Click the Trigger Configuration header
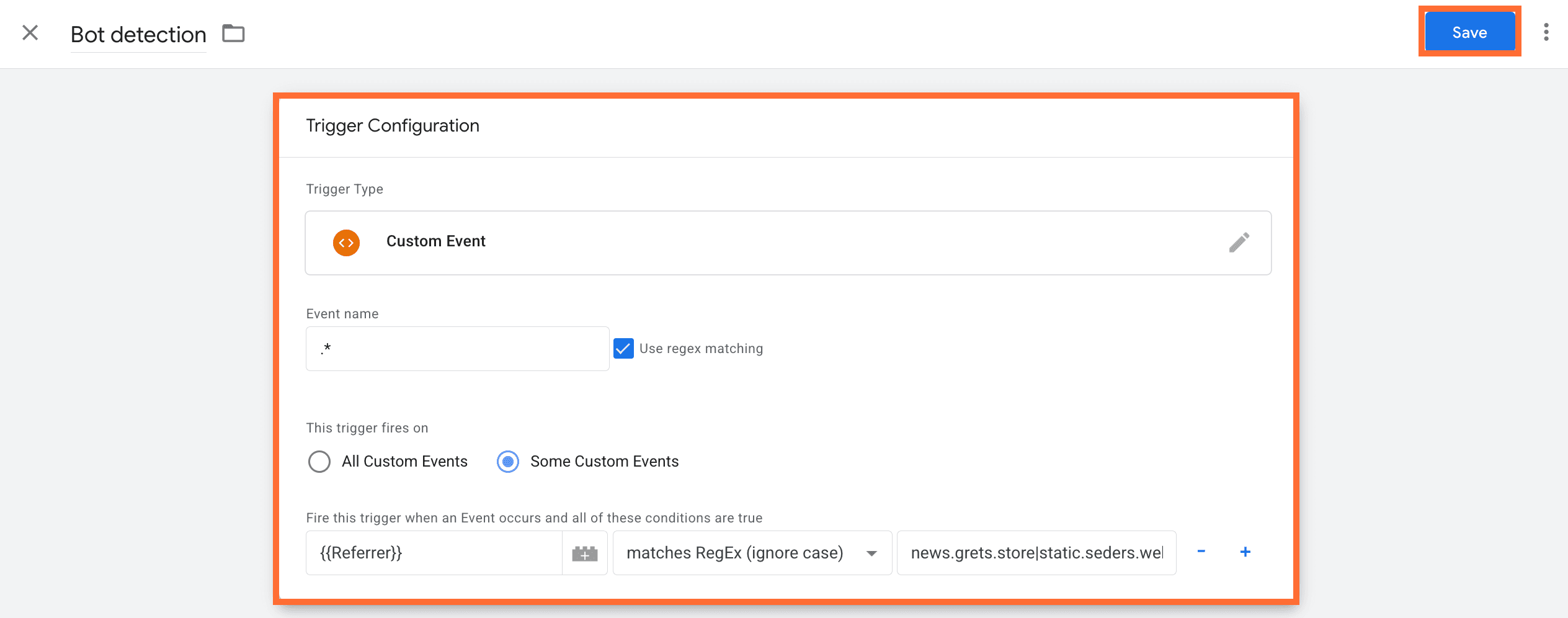Viewport: 1568px width, 618px height. (x=392, y=125)
